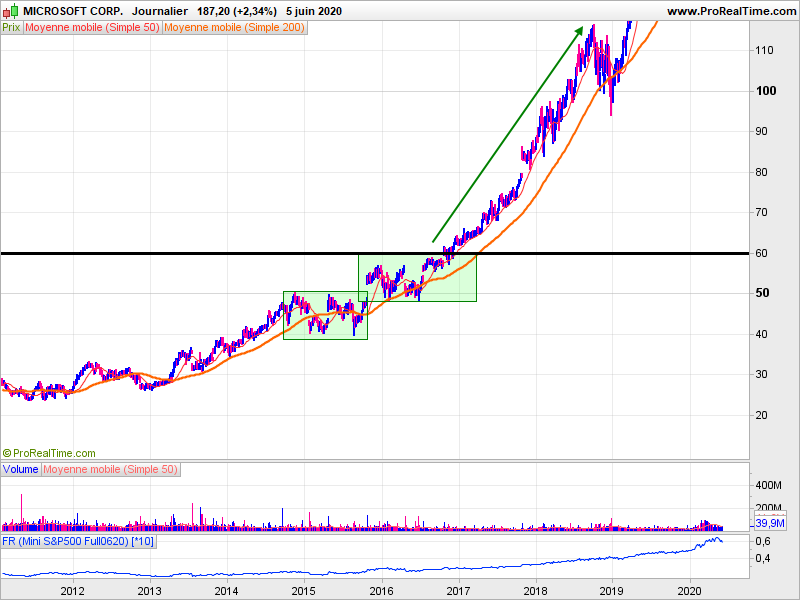Screen dimensions: 800x600
Task: Open Moyenne mobile (Simple 50) price indicator label
Action: pos(92,28)
